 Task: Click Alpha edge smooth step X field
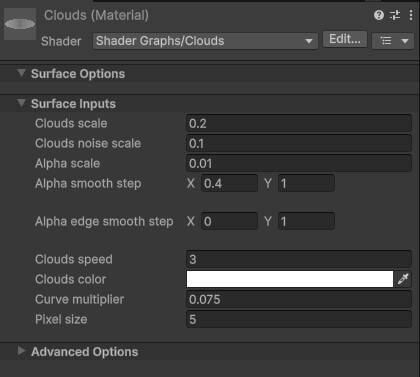point(229,221)
